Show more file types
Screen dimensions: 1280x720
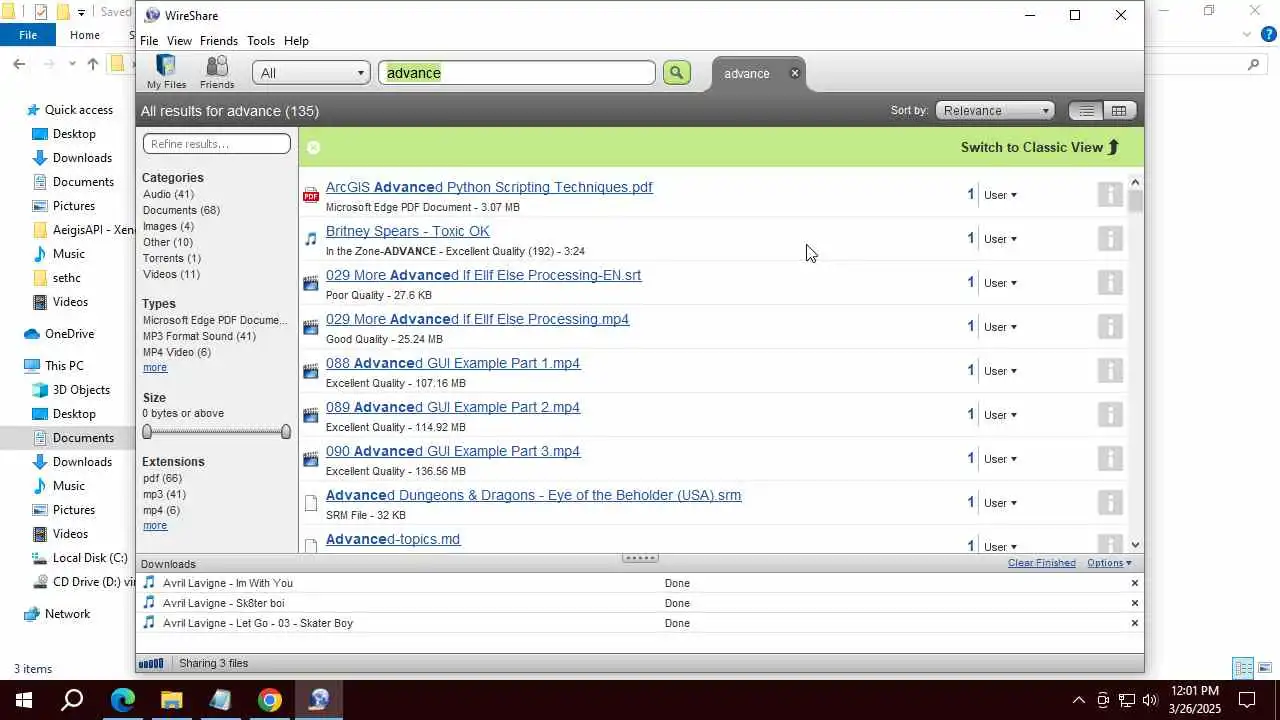click(155, 367)
